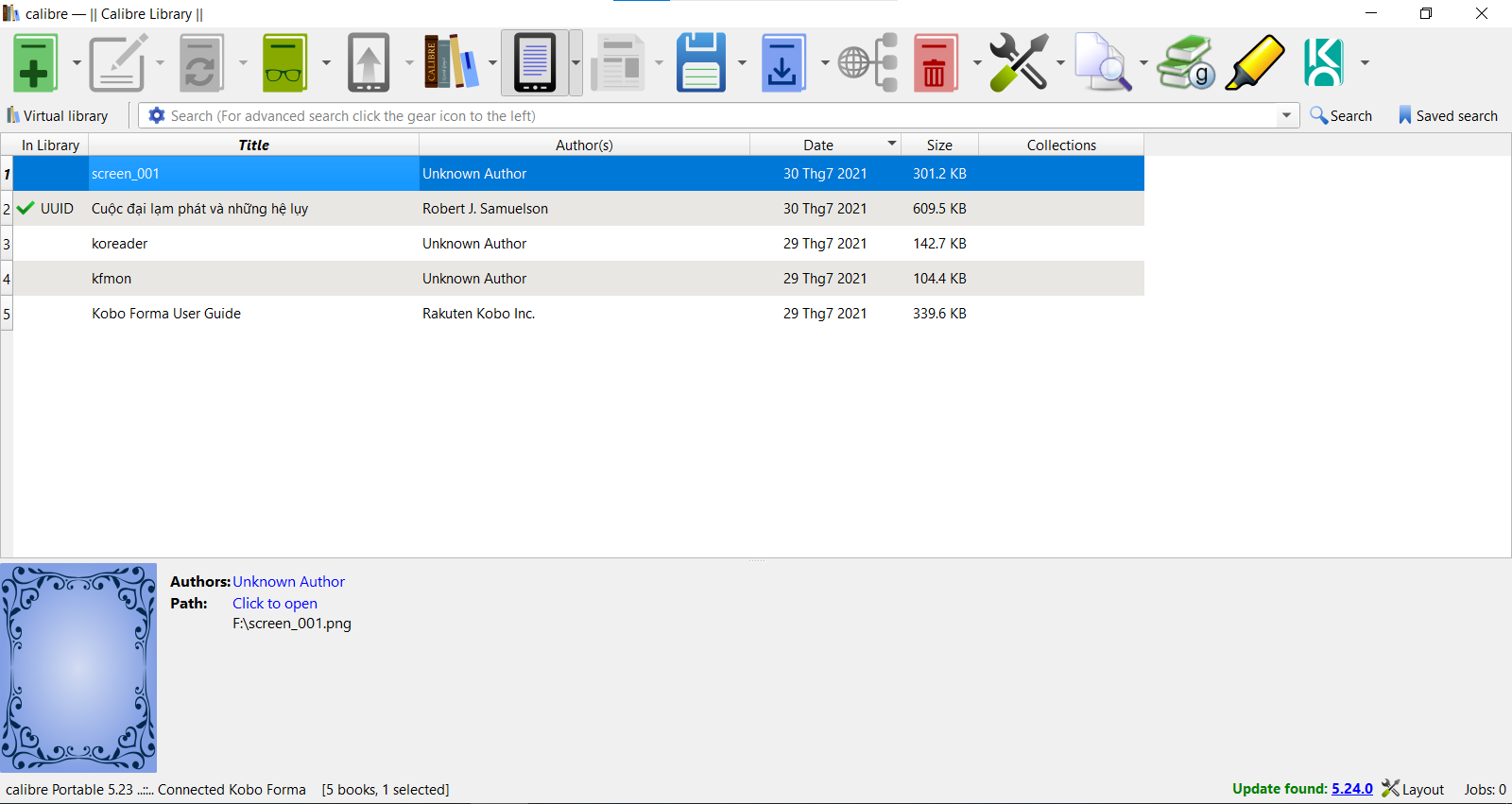The width and height of the screenshot is (1512, 804).
Task: Click the F:\screen_001.png path text
Action: (292, 624)
